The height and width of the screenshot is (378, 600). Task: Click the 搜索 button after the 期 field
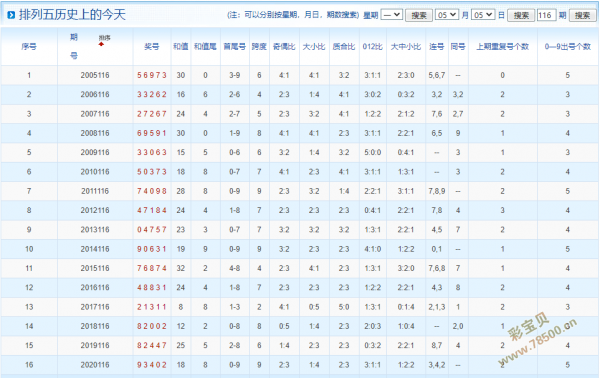582,15
